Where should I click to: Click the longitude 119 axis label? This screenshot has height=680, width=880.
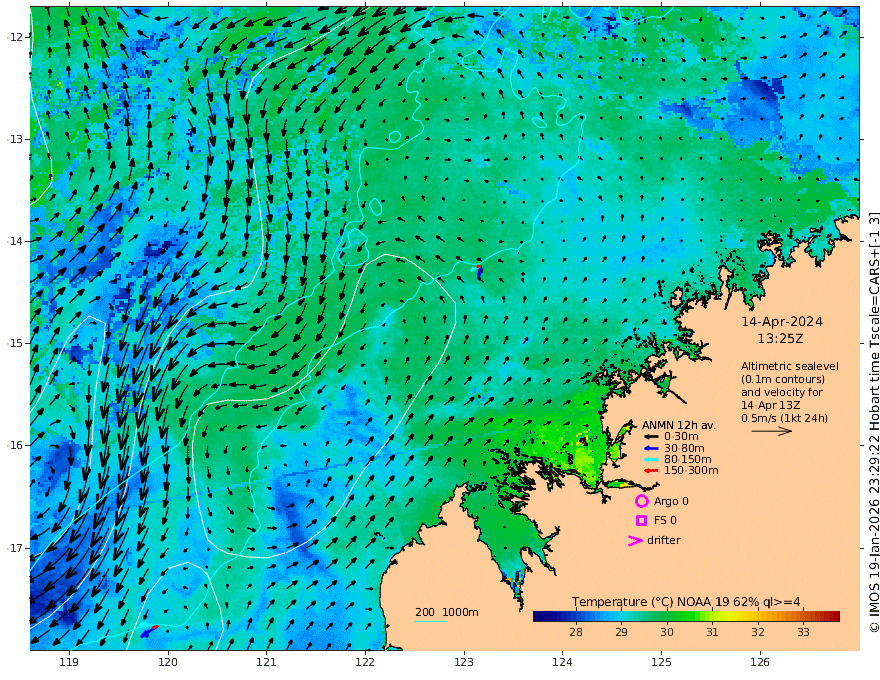tap(69, 663)
